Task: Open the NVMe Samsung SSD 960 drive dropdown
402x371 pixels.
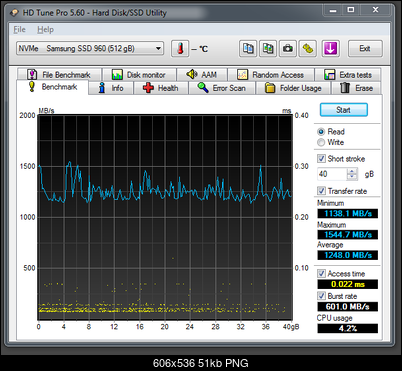Action: coord(90,49)
